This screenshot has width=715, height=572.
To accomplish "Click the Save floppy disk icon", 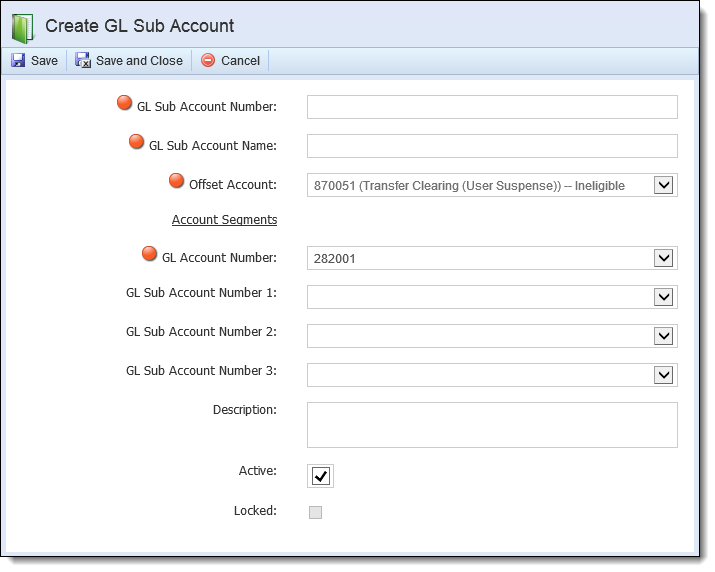I will pos(18,61).
